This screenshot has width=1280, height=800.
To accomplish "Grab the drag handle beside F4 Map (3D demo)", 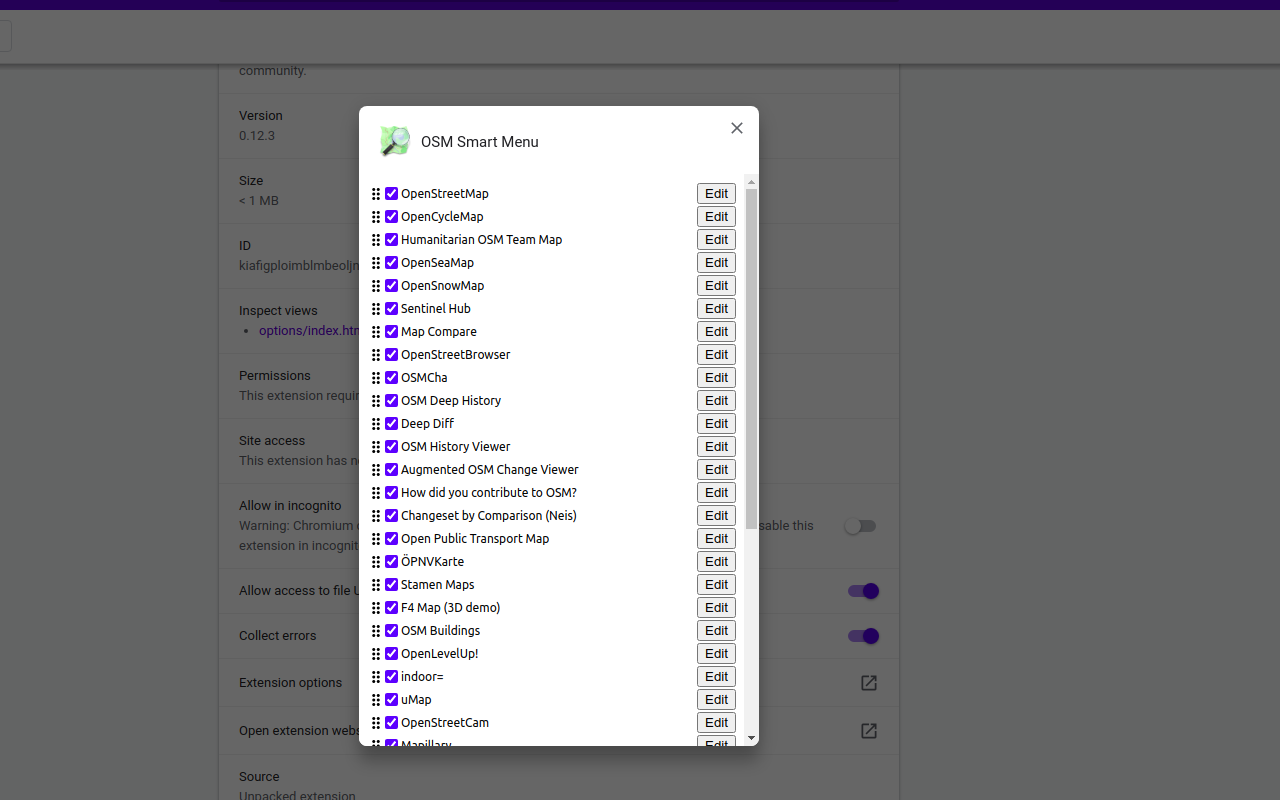I will 376,608.
